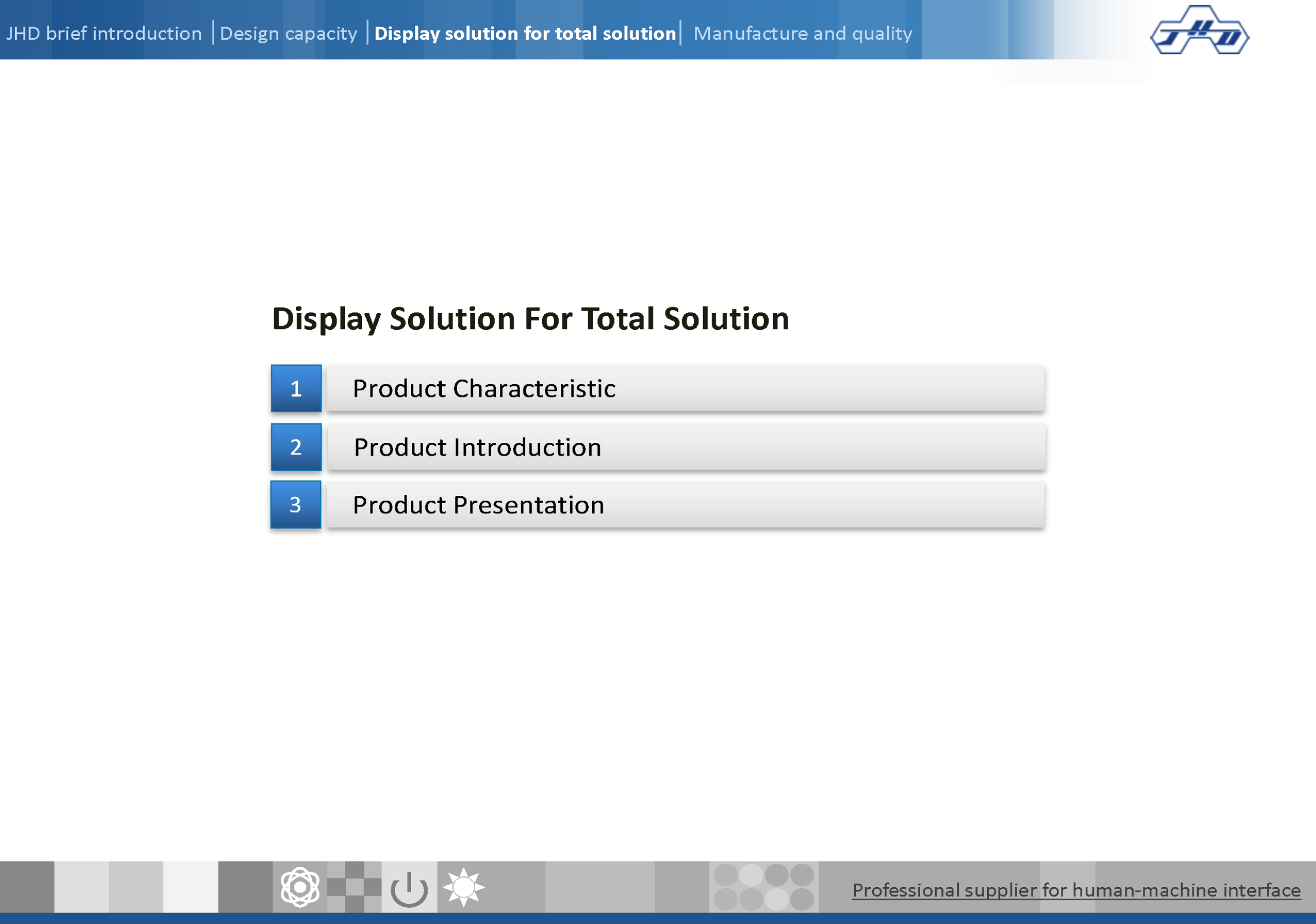Screen dimensions: 1316x924
Task: Click the Display Solution For Total Solution heading
Action: tap(530, 319)
